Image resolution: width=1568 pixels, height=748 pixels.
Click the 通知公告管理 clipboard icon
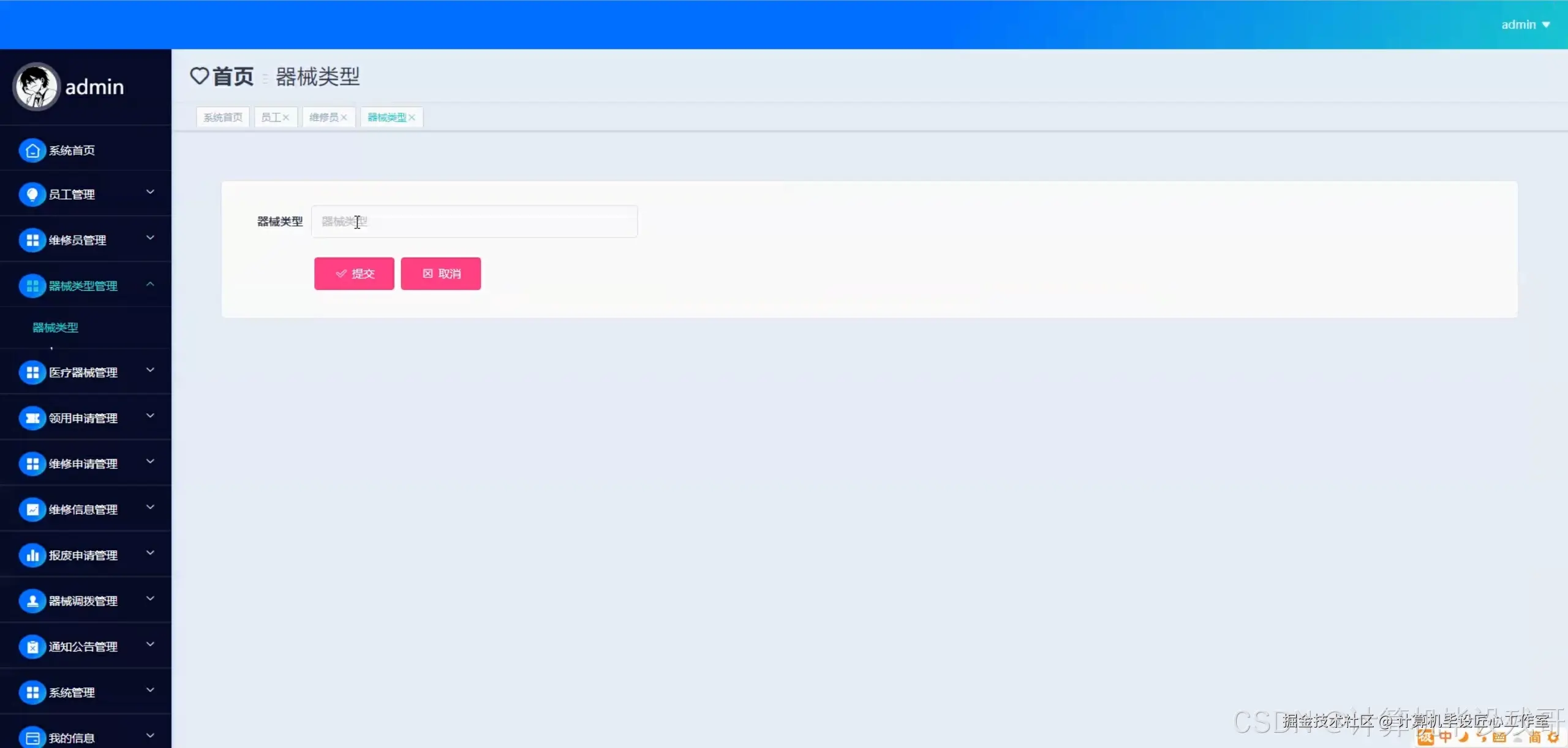[32, 646]
